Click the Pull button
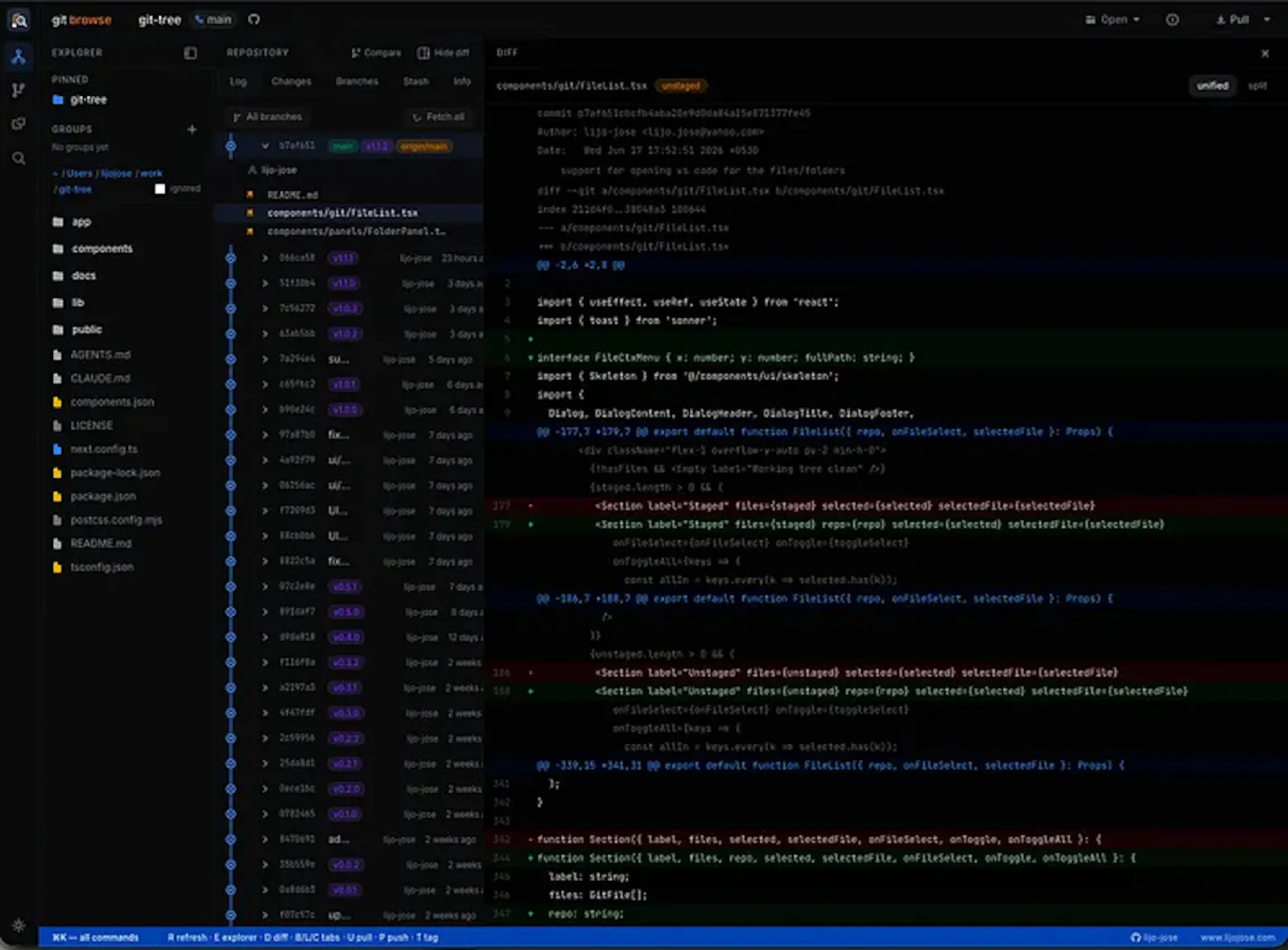Viewport: 1288px width, 950px height. 1232,20
